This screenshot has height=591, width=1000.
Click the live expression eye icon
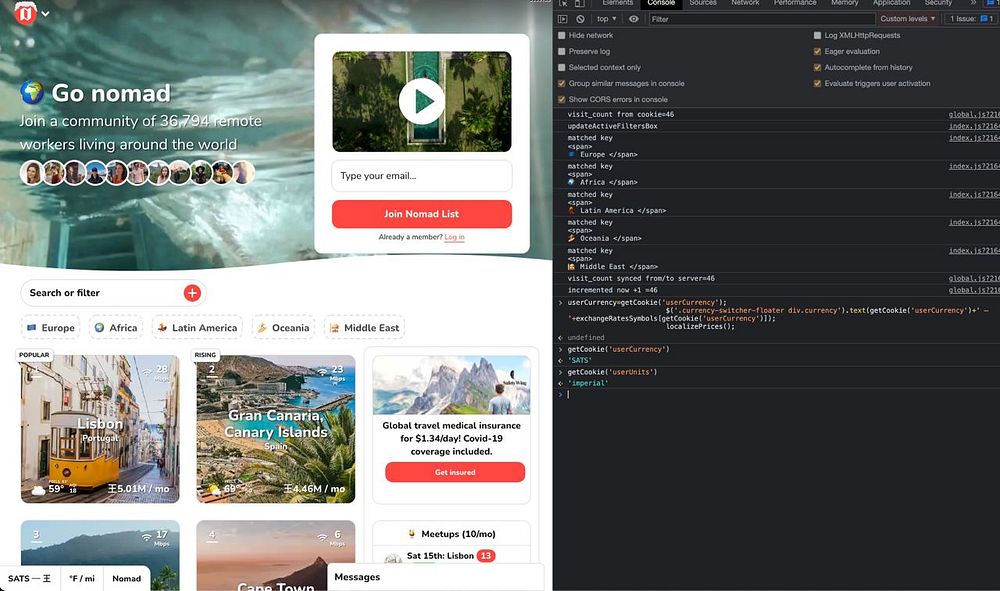[633, 19]
